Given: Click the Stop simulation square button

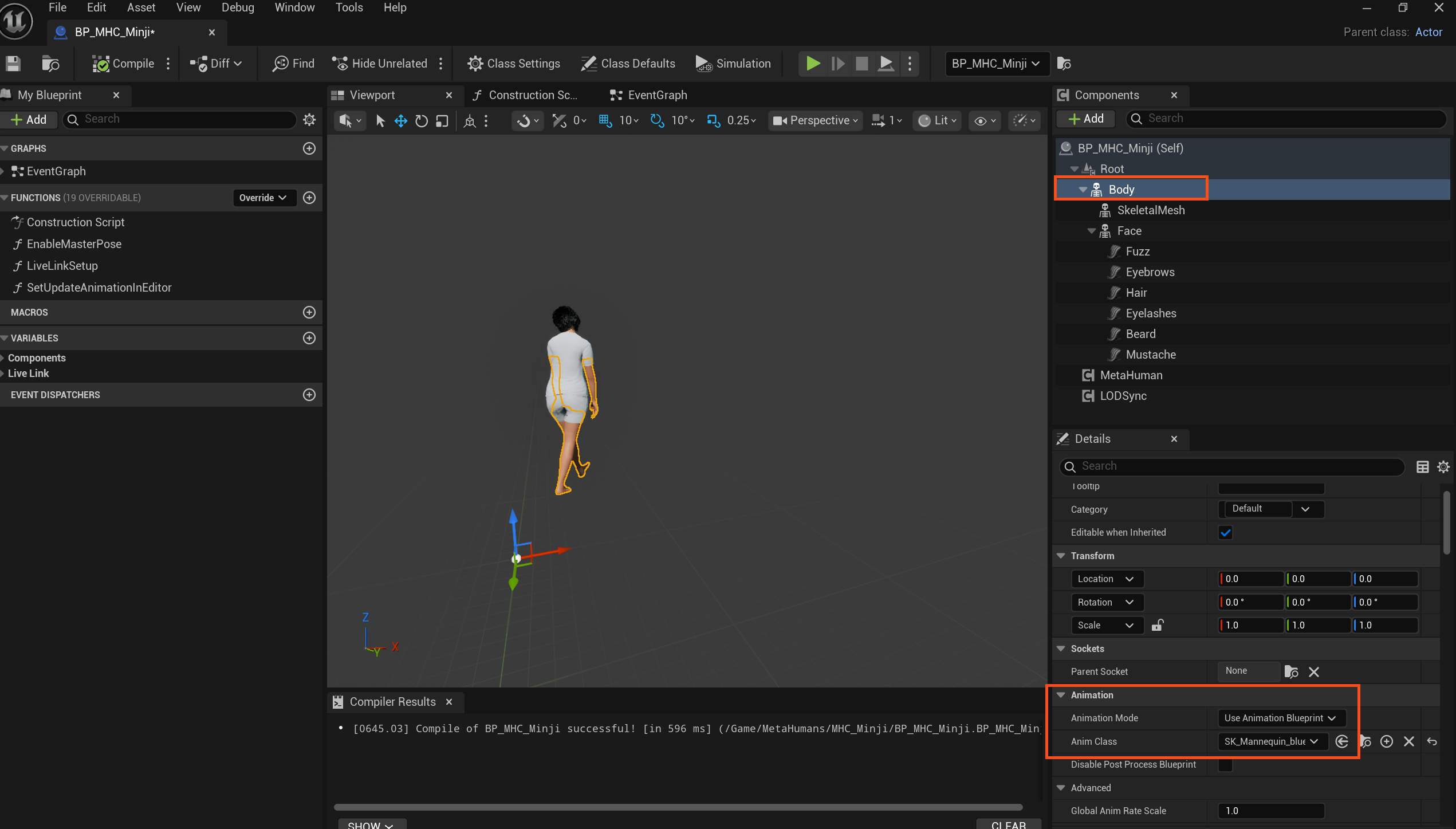Looking at the screenshot, I should (861, 64).
